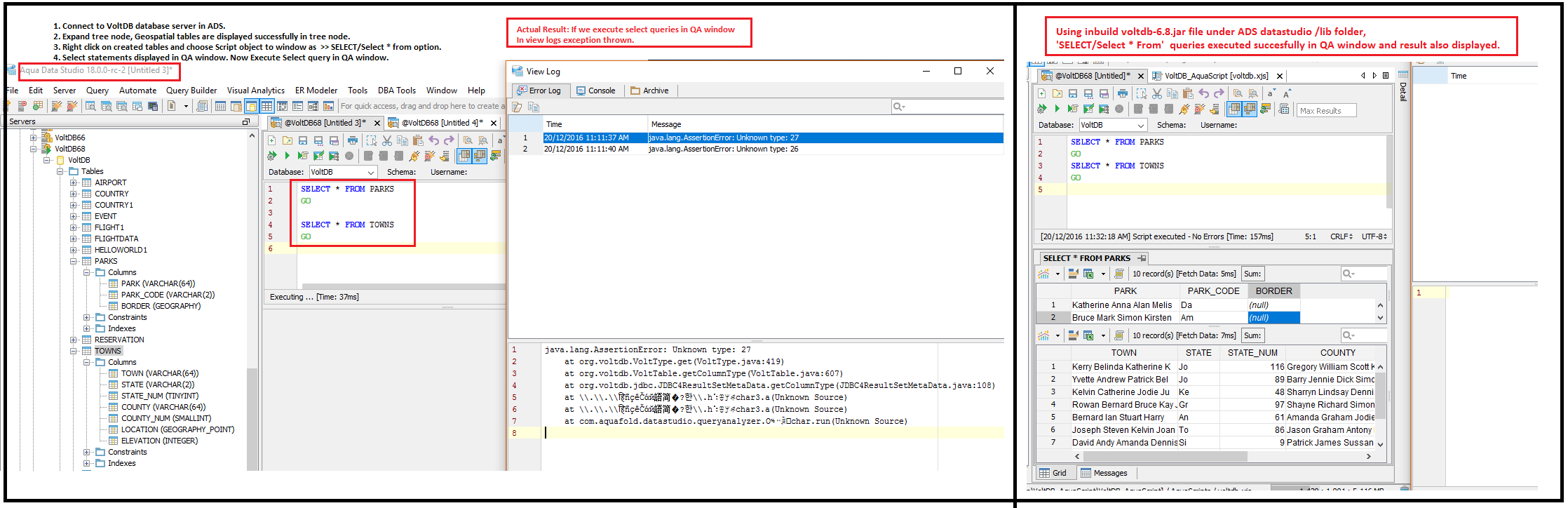Restore Servers panel with its float icon
This screenshot has width=1568, height=508.
click(x=246, y=122)
